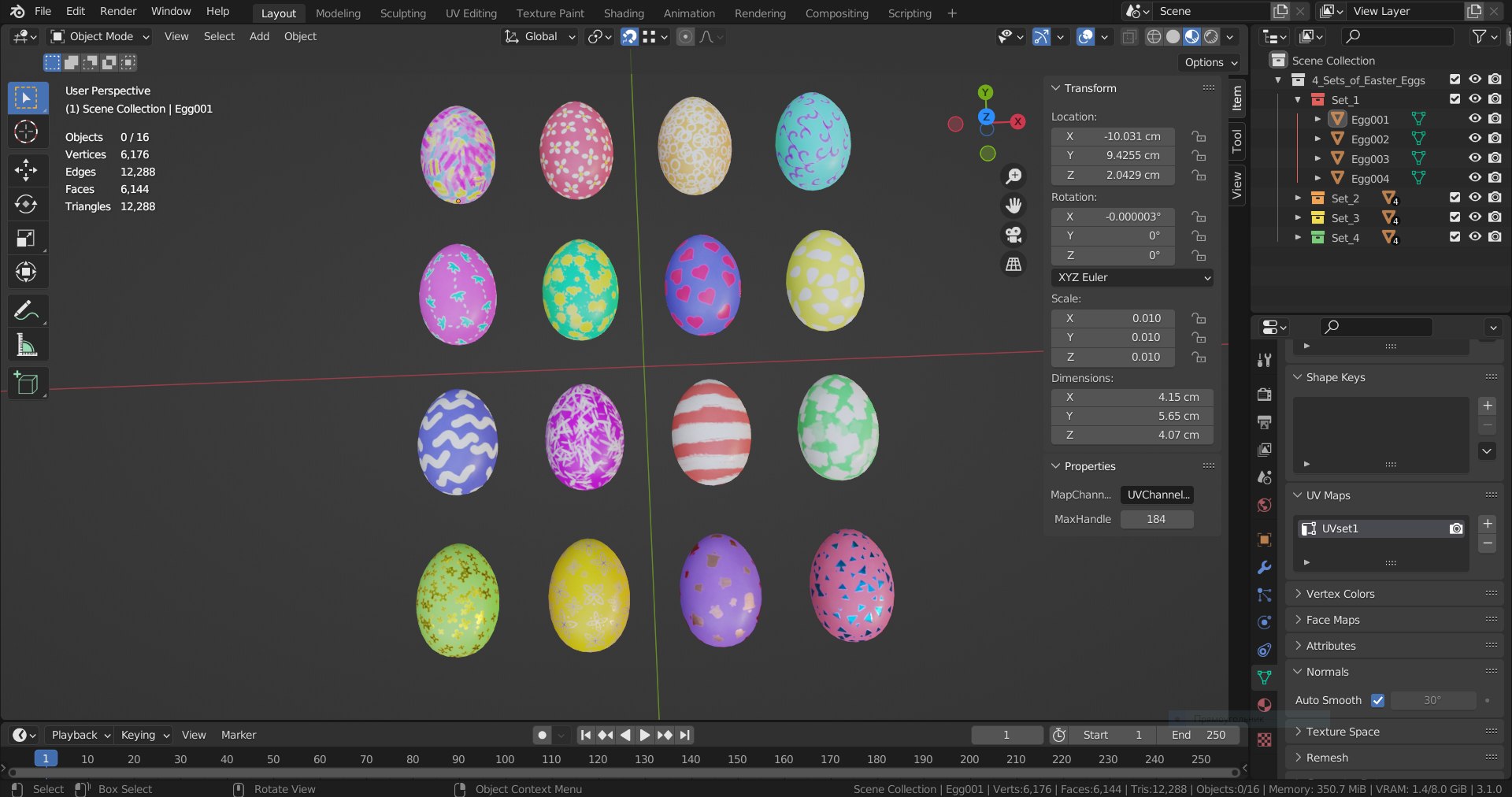The image size is (1512, 797).
Task: Click the pan view hand icon
Action: click(x=1014, y=206)
